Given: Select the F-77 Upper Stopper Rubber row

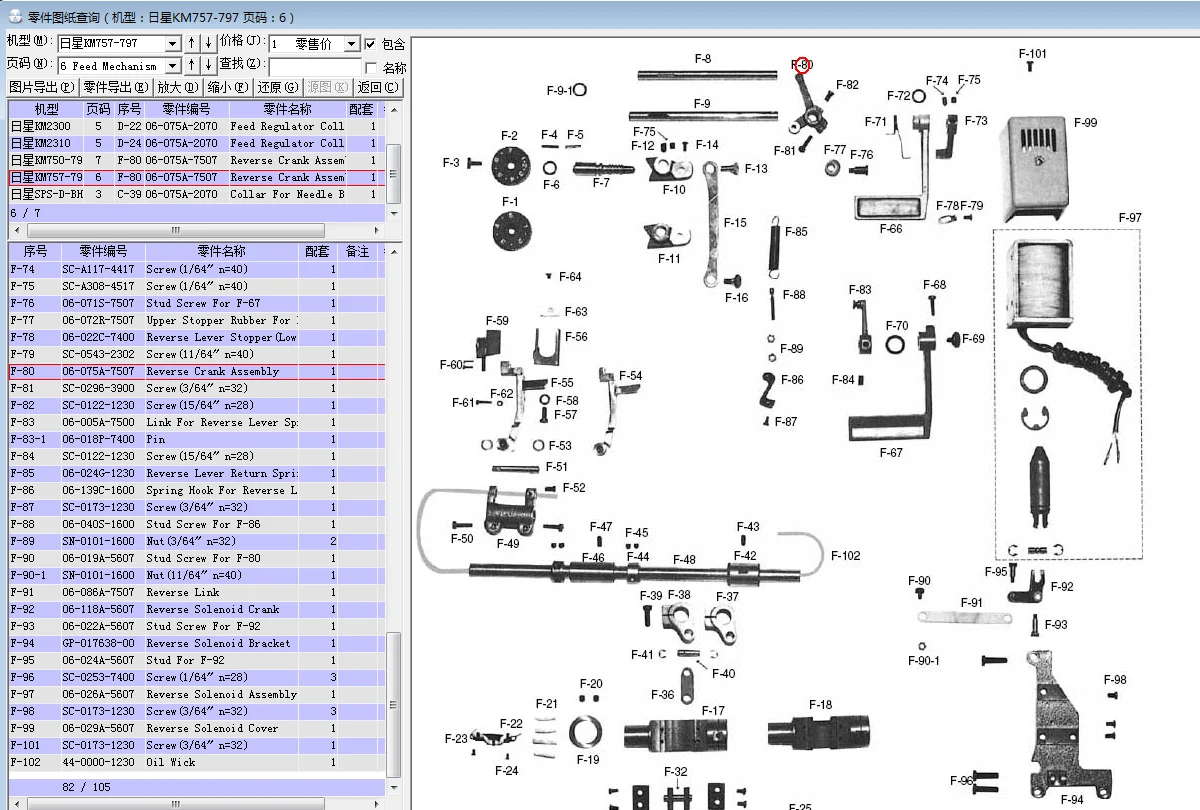Looking at the screenshot, I should point(197,320).
